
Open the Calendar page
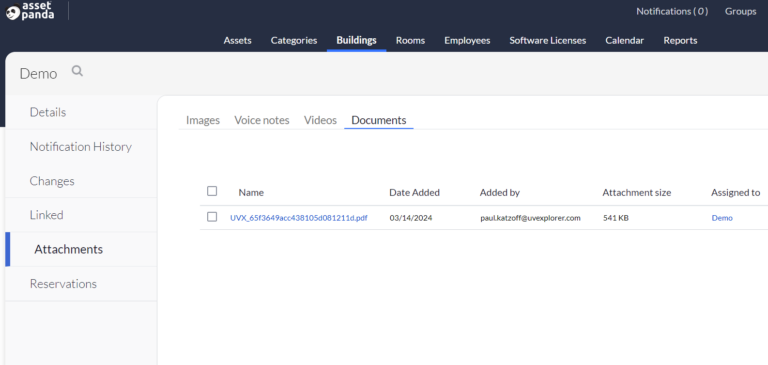click(624, 41)
